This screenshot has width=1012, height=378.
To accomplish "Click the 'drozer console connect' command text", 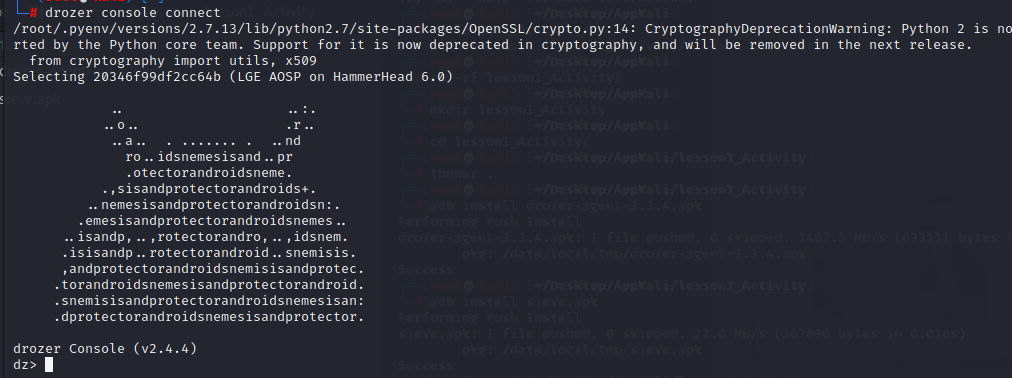I will (132, 13).
